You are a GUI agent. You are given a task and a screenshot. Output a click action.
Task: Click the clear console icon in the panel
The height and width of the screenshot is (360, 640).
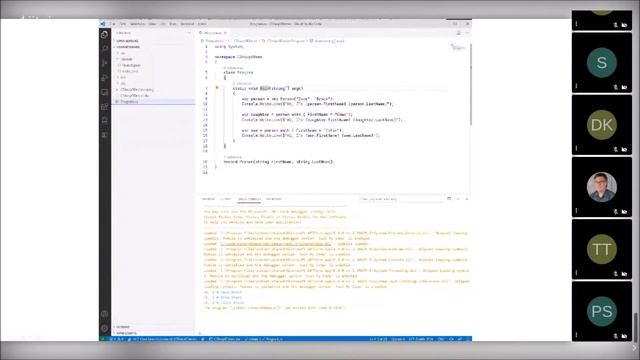click(449, 199)
